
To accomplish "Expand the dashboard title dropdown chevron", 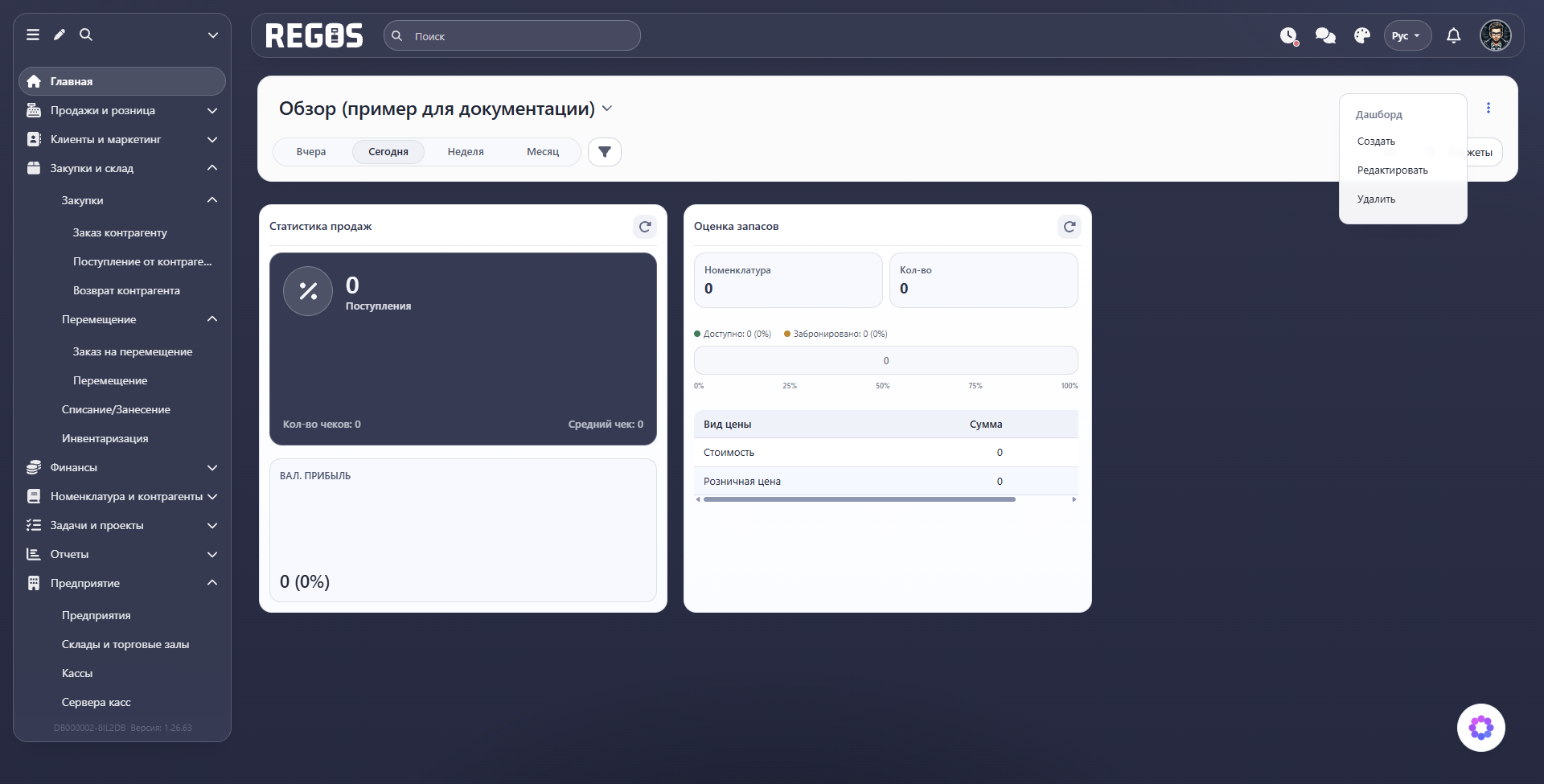I will (x=607, y=109).
